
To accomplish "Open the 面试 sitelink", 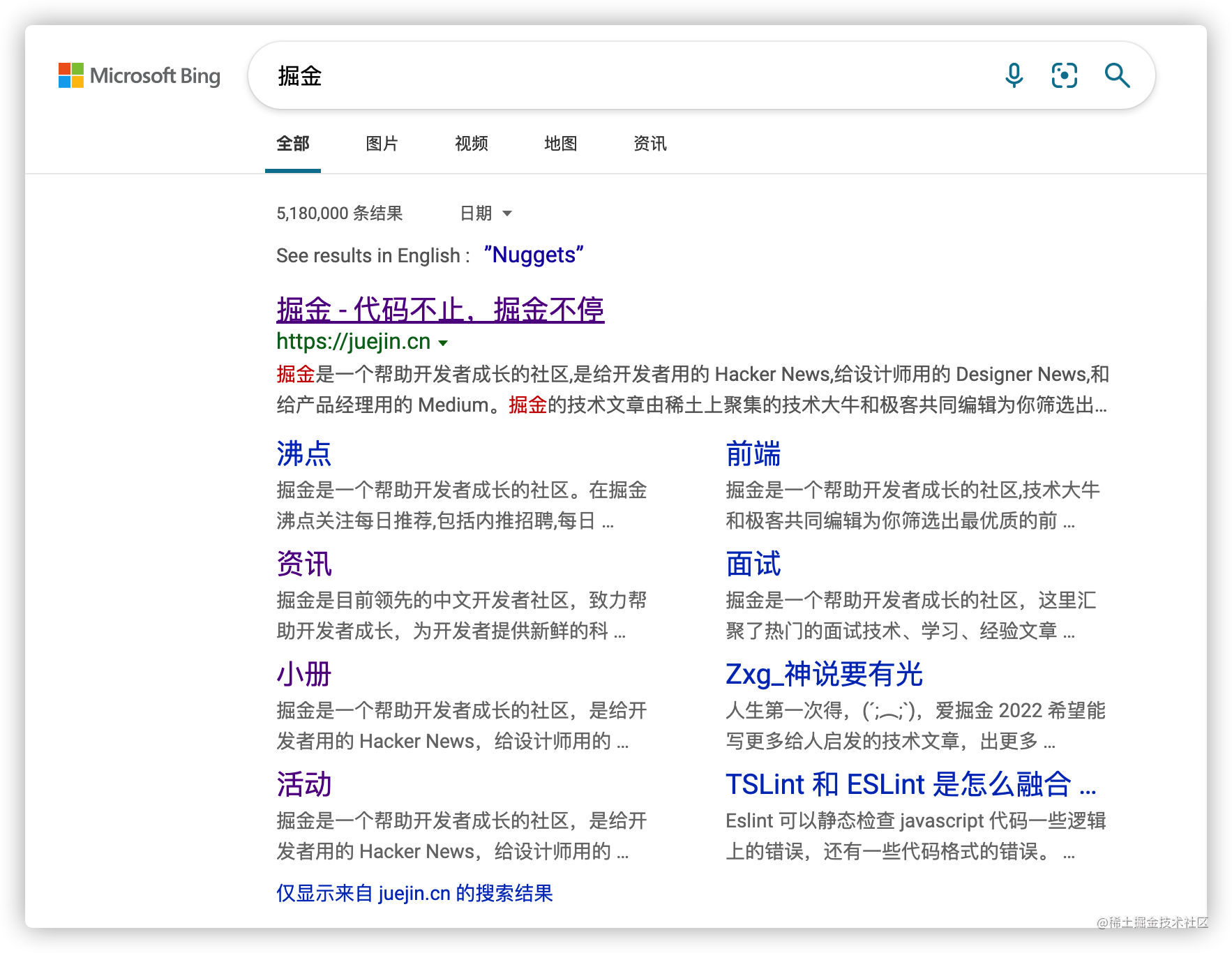I will (x=753, y=564).
